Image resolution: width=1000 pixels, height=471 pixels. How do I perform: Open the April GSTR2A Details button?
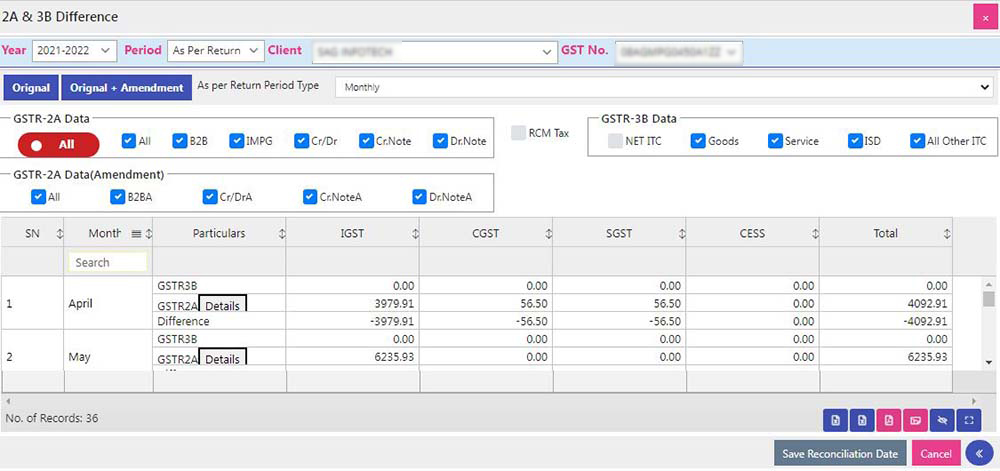tap(222, 306)
